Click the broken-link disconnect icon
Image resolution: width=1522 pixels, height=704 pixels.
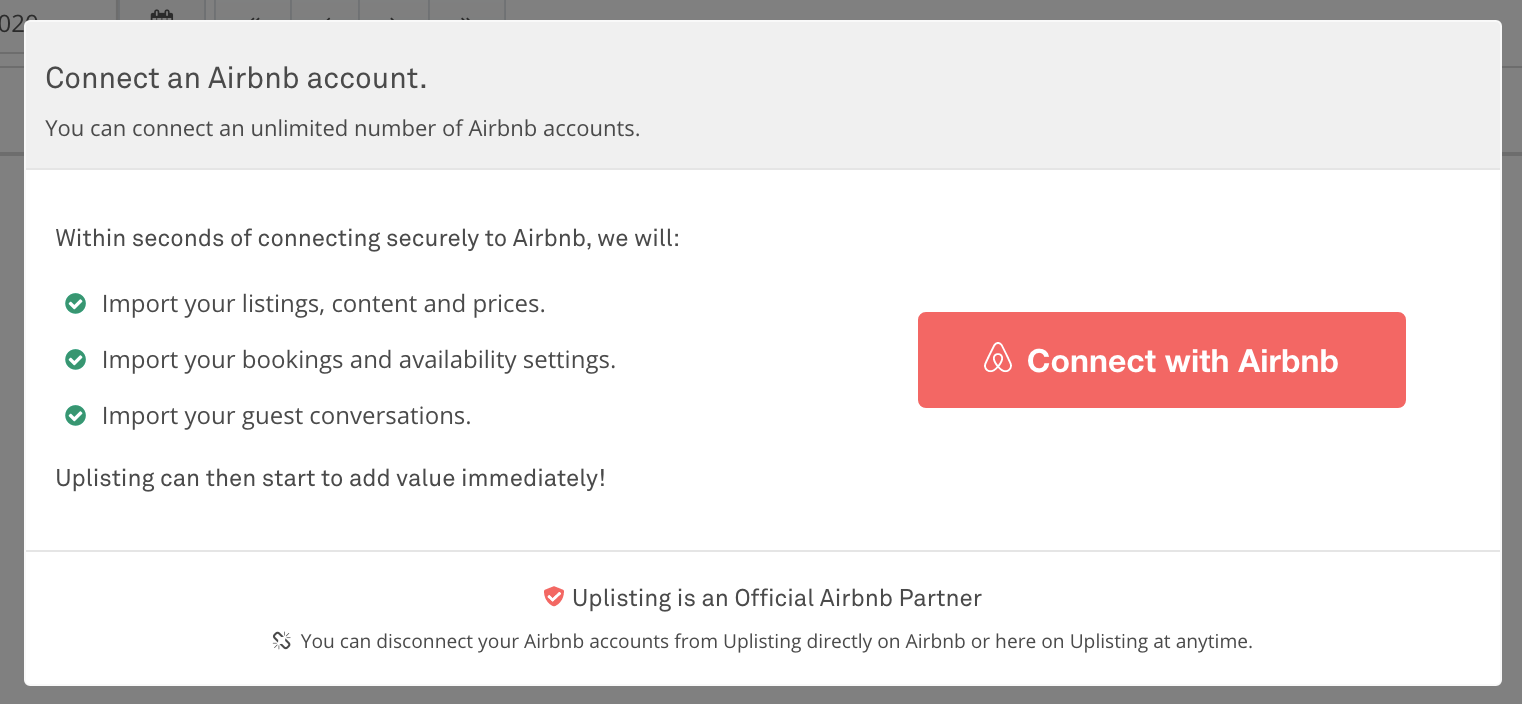pyautogui.click(x=282, y=641)
